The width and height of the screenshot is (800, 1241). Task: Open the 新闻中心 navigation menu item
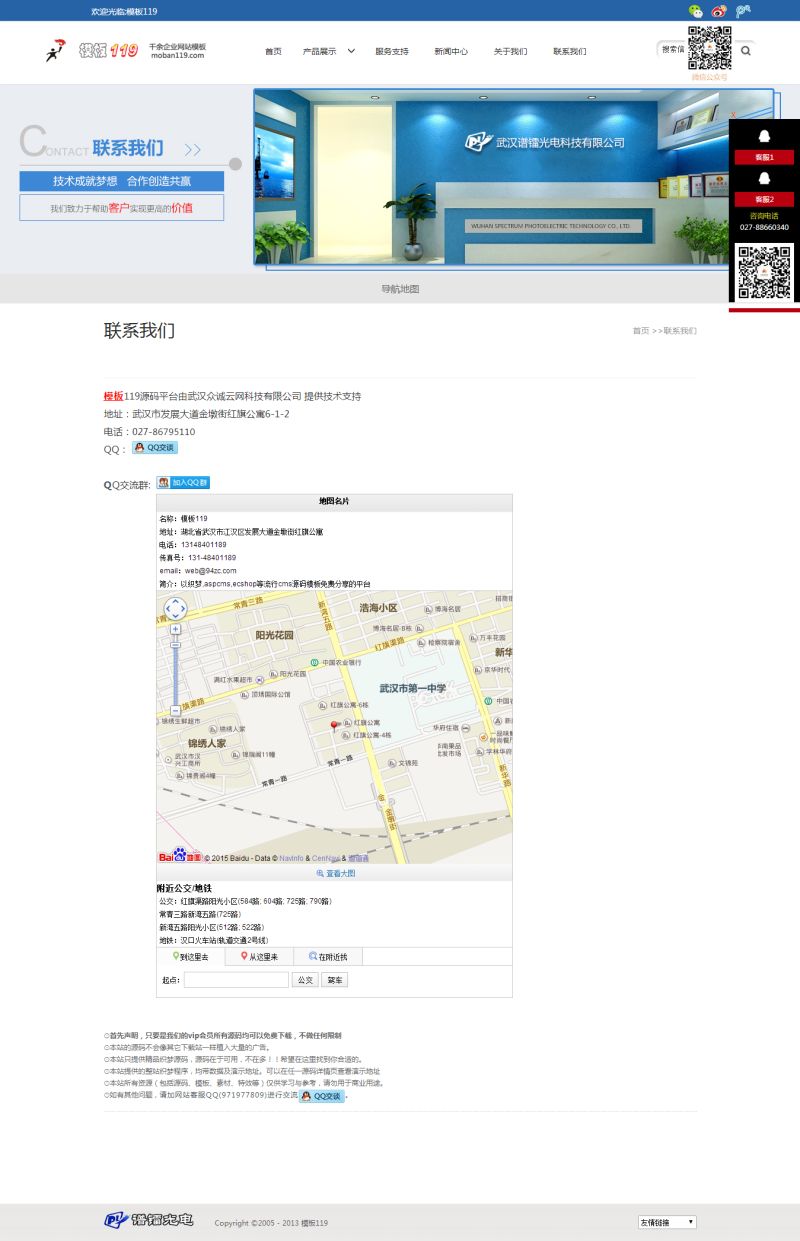[451, 51]
